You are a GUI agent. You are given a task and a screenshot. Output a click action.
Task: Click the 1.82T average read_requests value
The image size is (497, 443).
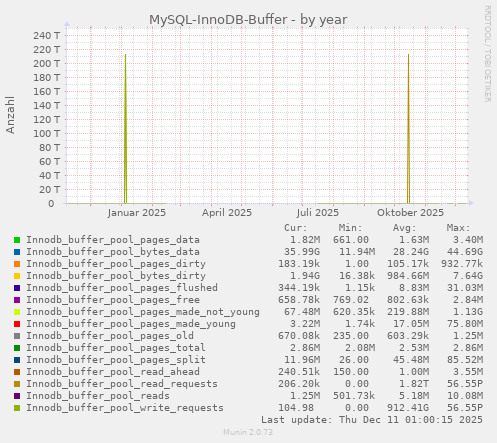tap(414, 384)
